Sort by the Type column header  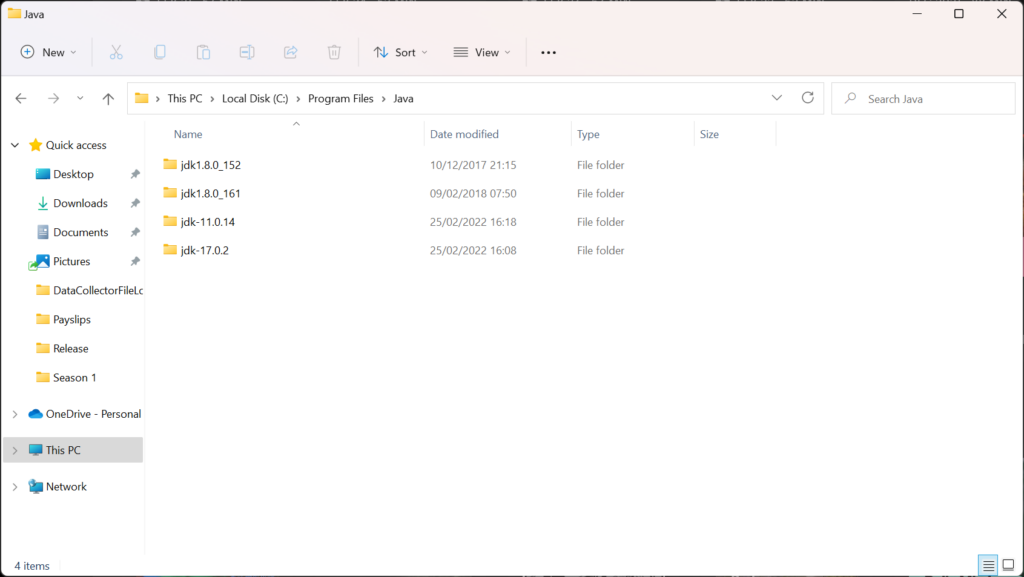point(588,134)
